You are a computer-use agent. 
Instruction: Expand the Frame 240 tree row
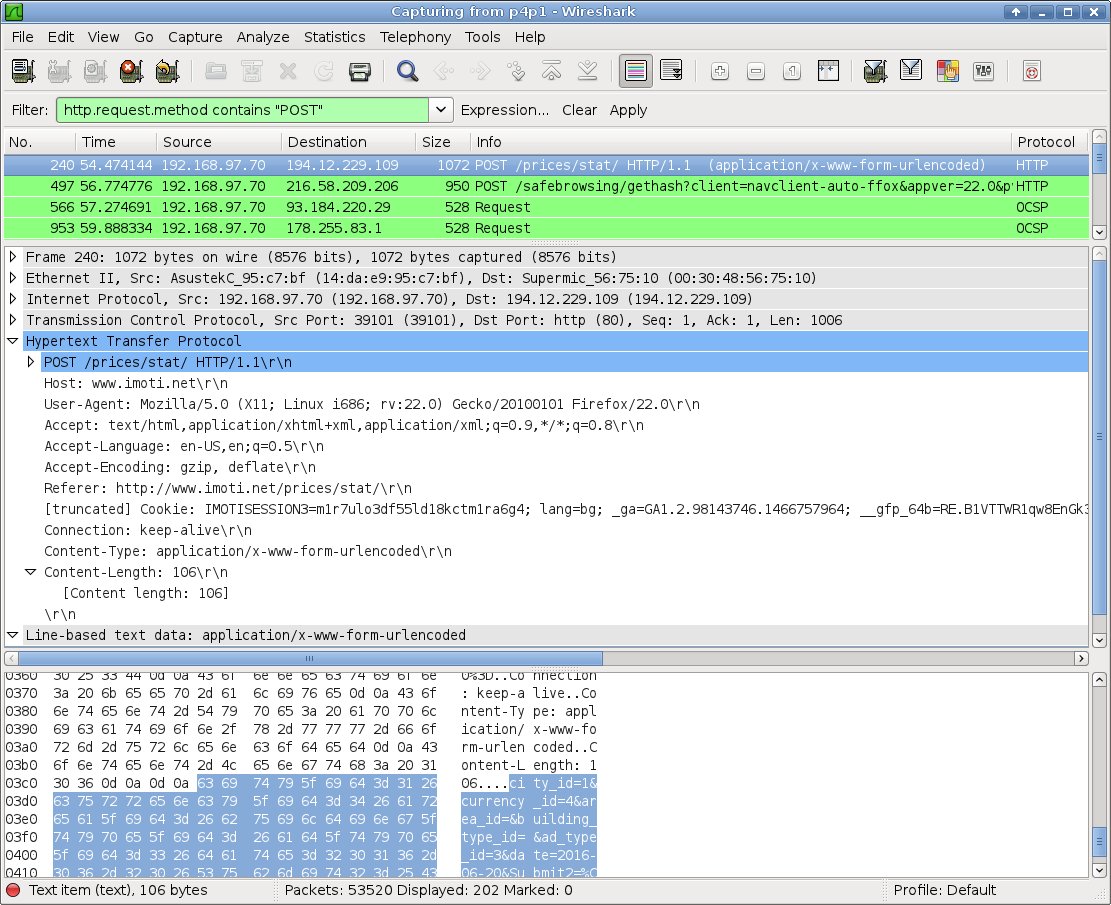click(x=13, y=257)
